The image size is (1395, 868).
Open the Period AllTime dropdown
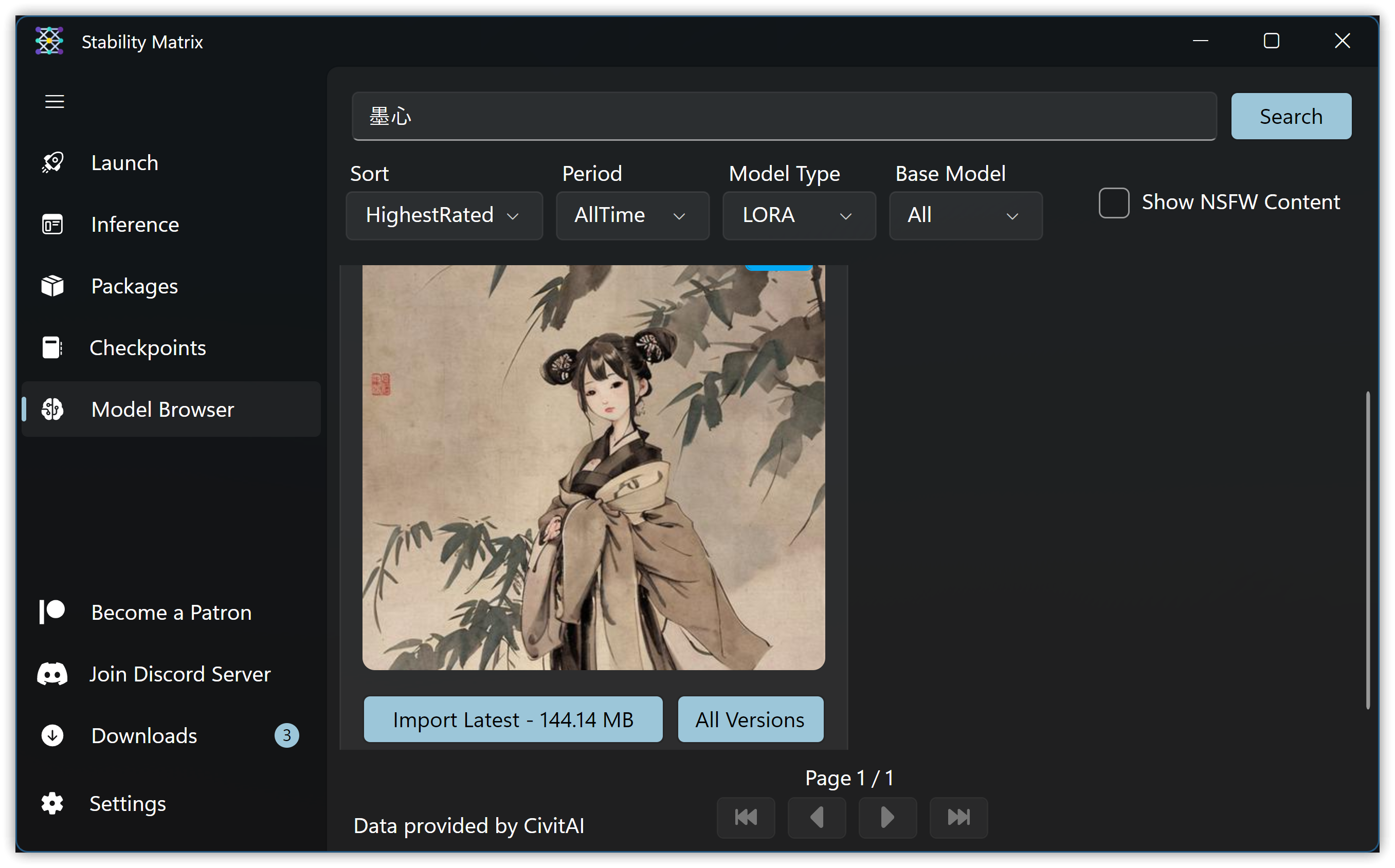click(632, 215)
